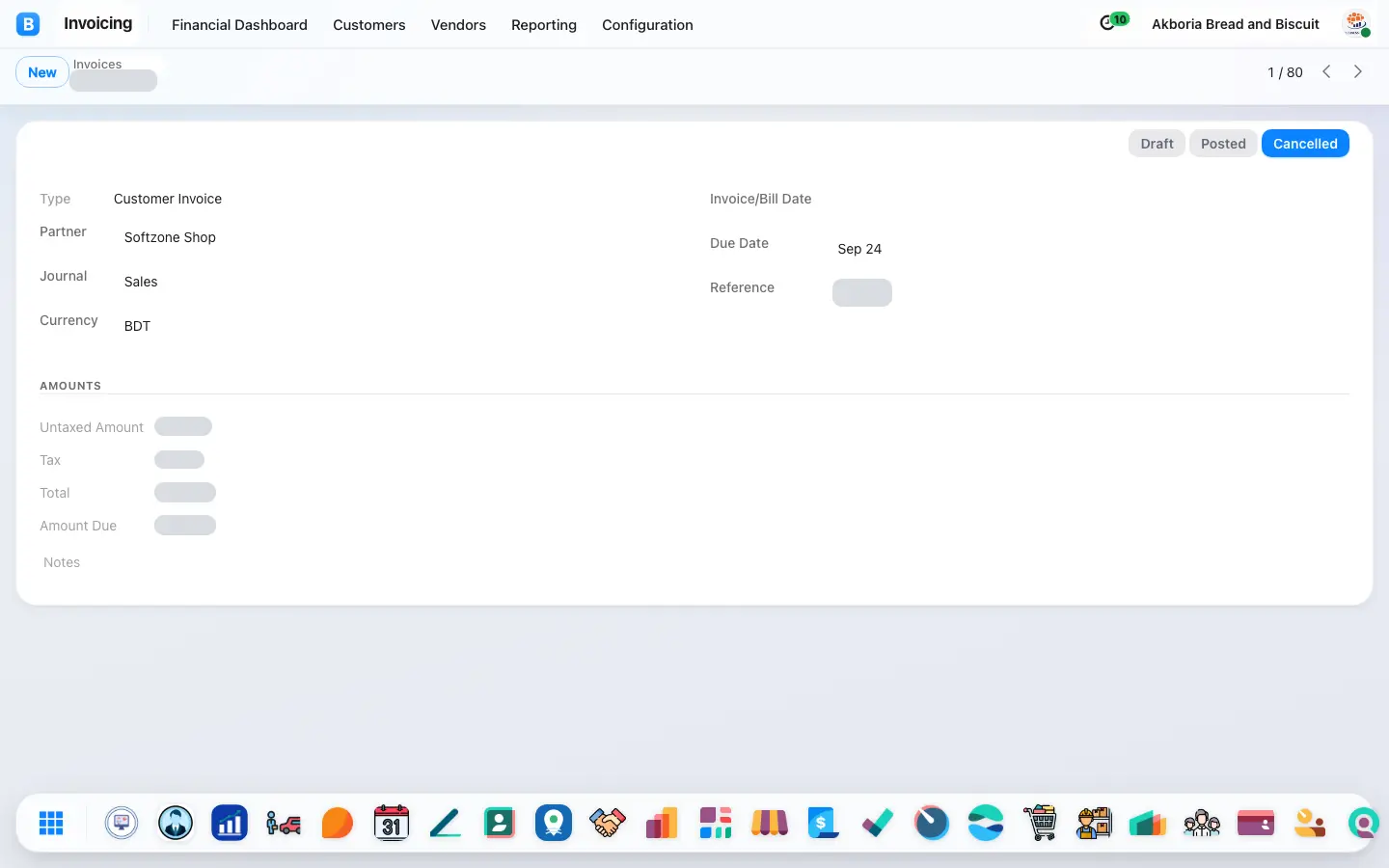
Task: Go to previous invoice record arrow
Action: pos(1327,71)
